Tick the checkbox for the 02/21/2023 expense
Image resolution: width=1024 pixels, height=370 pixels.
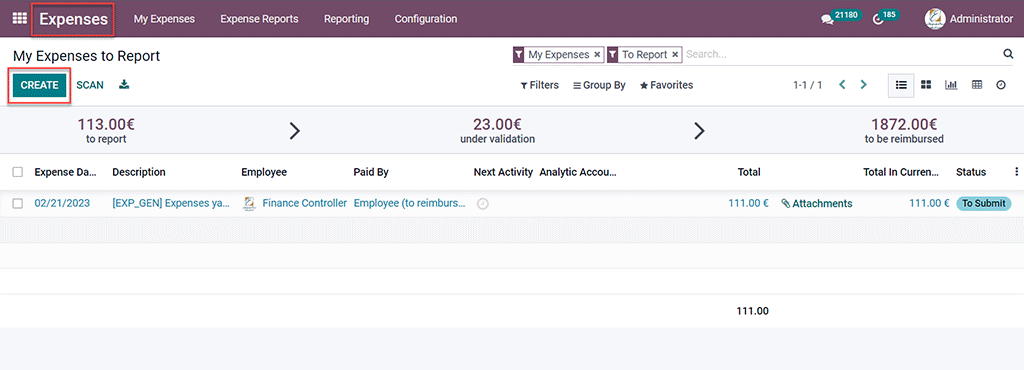pos(18,204)
